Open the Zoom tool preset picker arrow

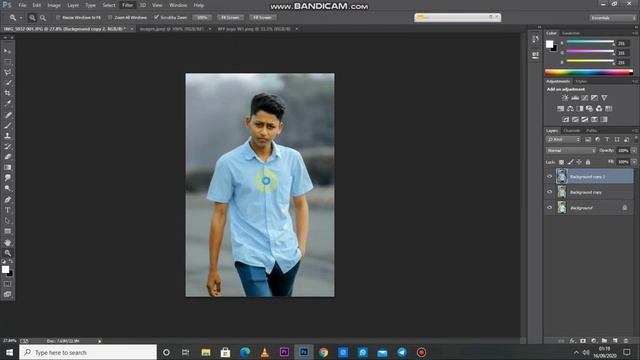click(21, 18)
